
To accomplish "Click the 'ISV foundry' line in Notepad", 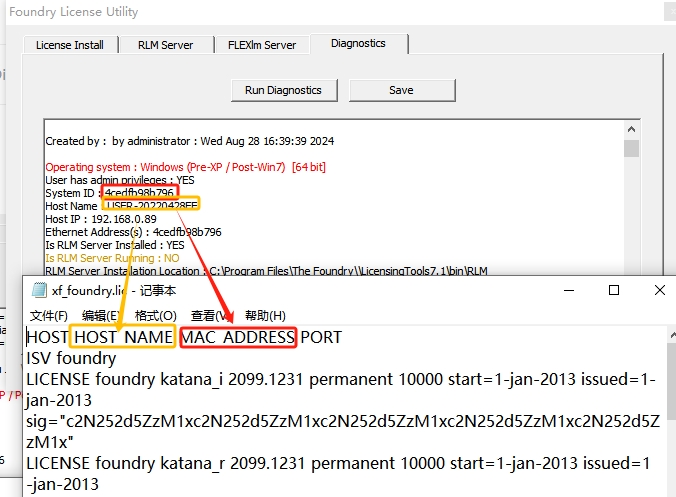I will click(x=71, y=358).
